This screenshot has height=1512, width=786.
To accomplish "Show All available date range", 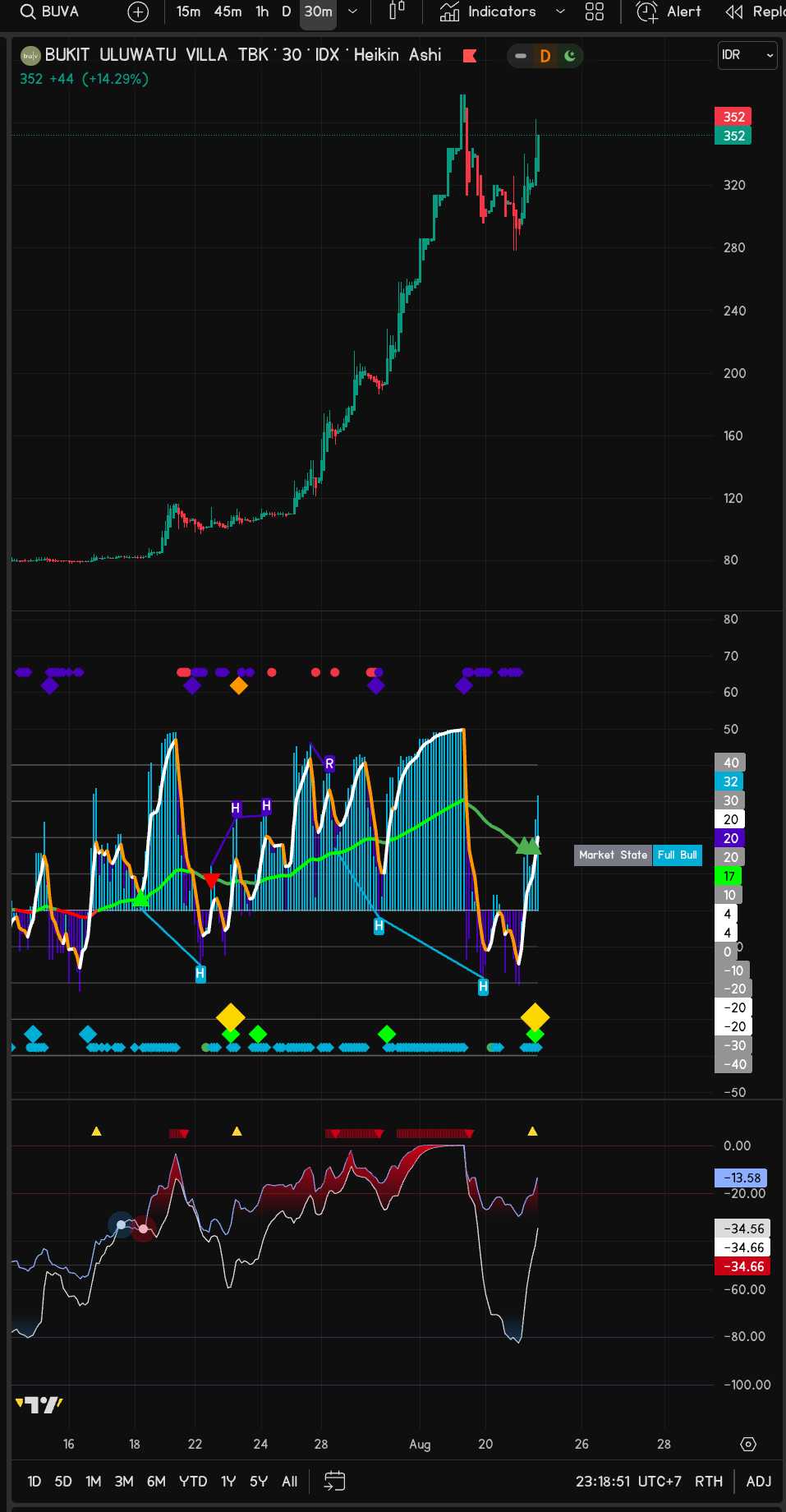I will [290, 1481].
